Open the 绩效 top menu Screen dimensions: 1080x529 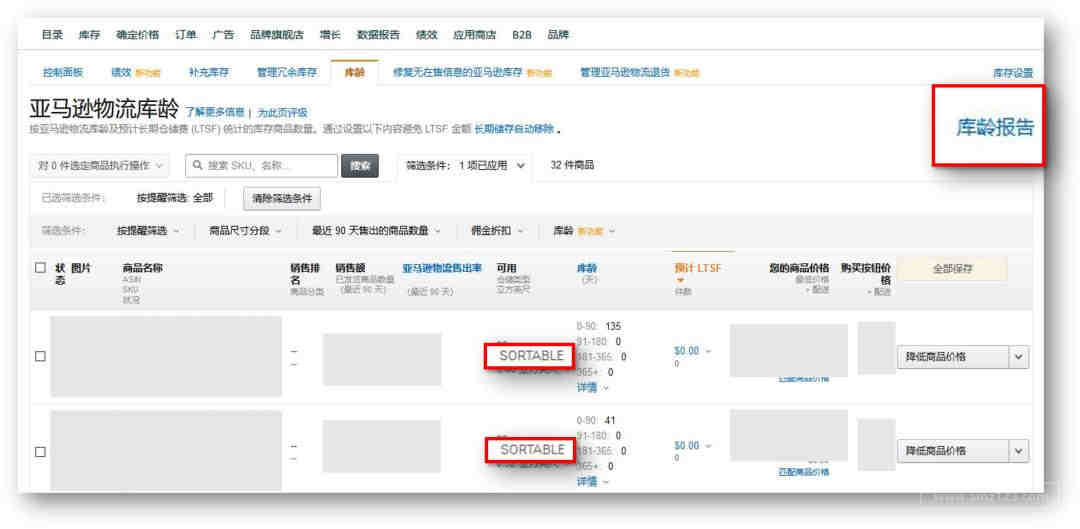(x=426, y=34)
